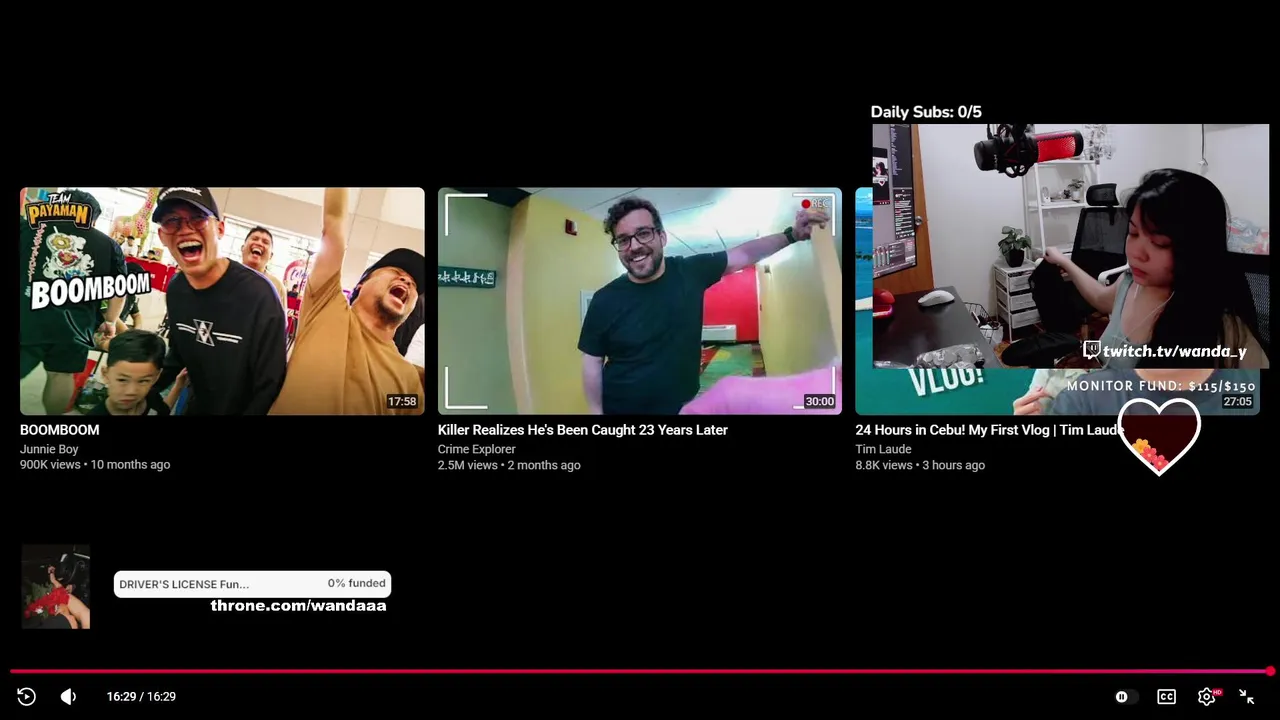Click the heart-shaped fund meter
The height and width of the screenshot is (720, 1280).
[1159, 437]
